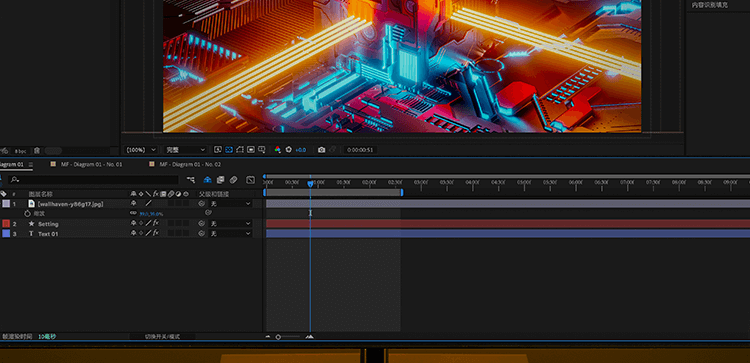The height and width of the screenshot is (363, 750).
Task: Click parent pick whip of wallhaven layer
Action: (x=201, y=204)
